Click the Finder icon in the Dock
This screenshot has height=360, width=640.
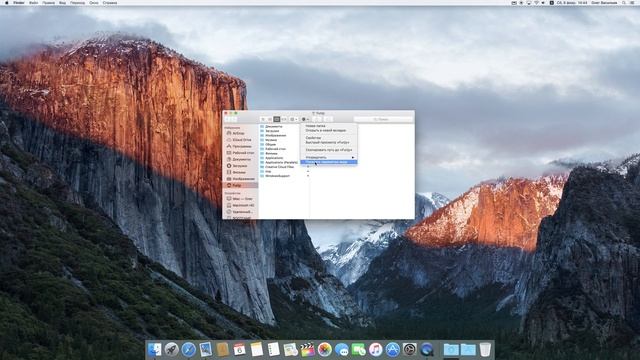click(154, 349)
